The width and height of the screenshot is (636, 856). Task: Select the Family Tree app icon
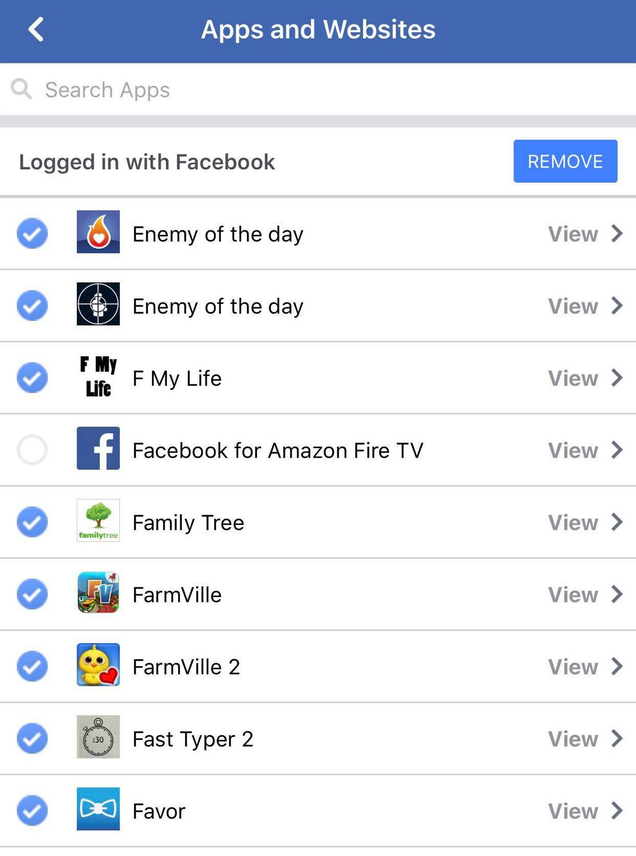(98, 521)
